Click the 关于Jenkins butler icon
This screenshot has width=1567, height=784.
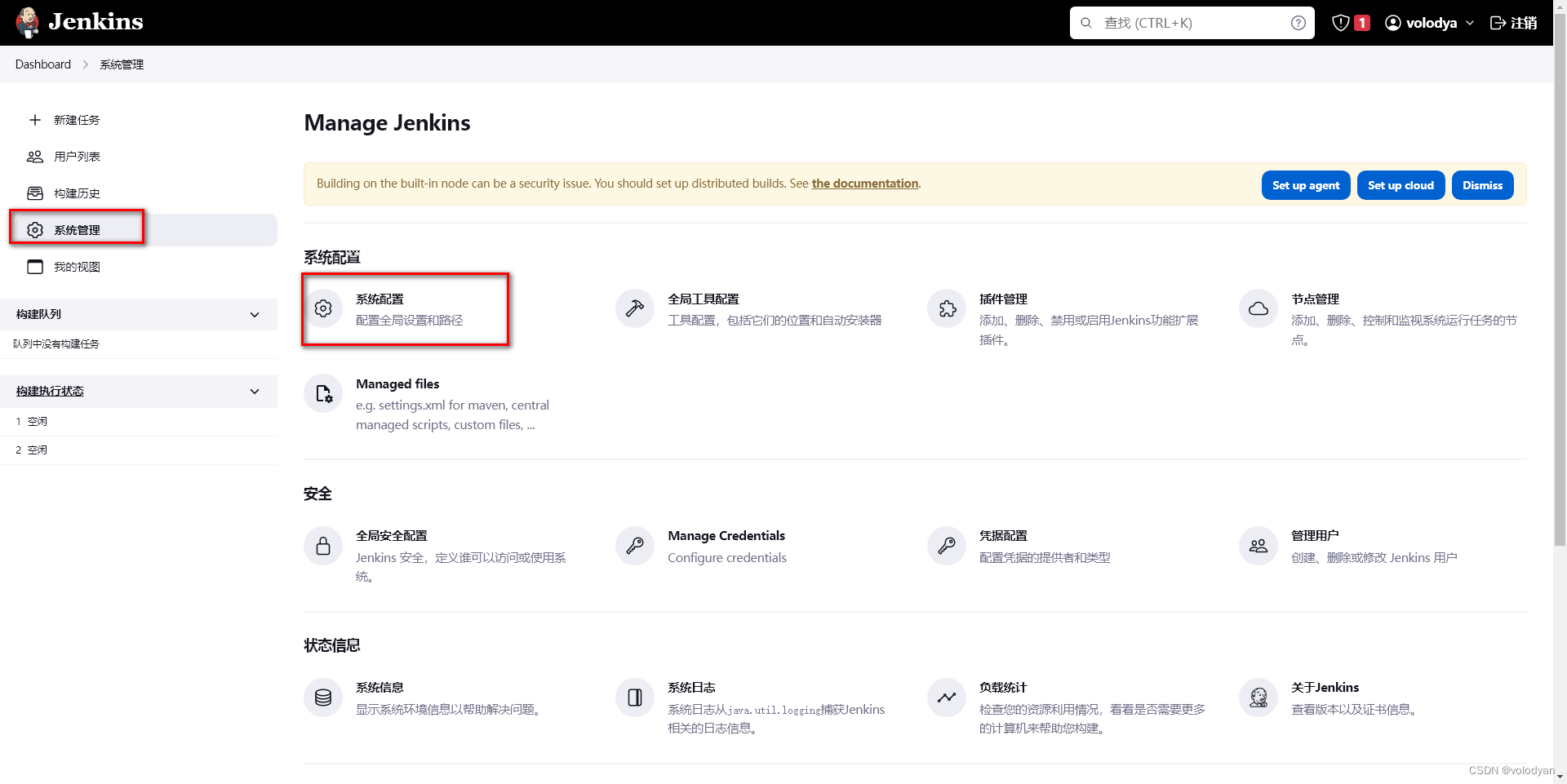[1258, 698]
